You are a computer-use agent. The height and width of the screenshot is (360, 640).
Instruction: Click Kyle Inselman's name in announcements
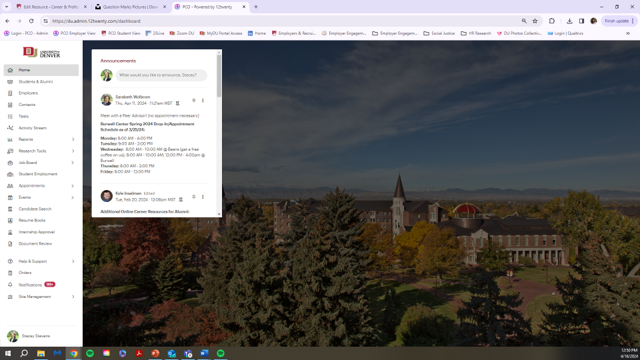tap(128, 193)
